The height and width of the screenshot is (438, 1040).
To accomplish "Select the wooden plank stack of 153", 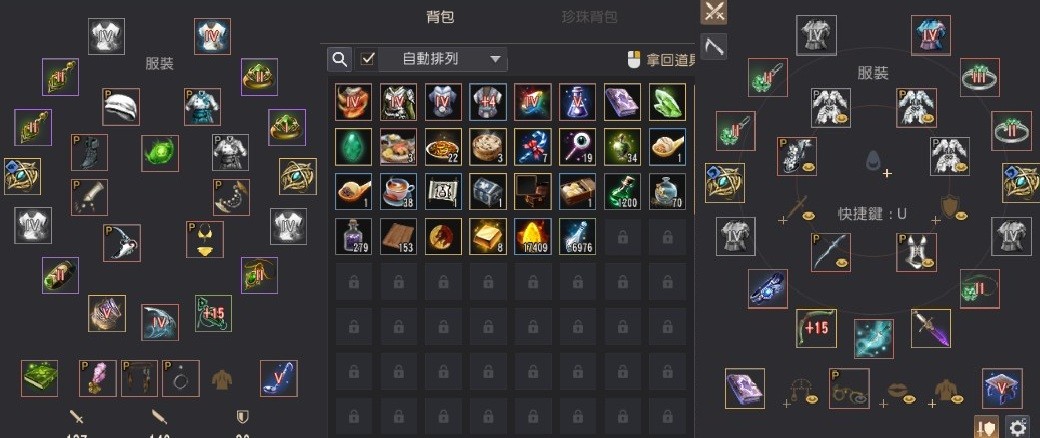I will 399,236.
